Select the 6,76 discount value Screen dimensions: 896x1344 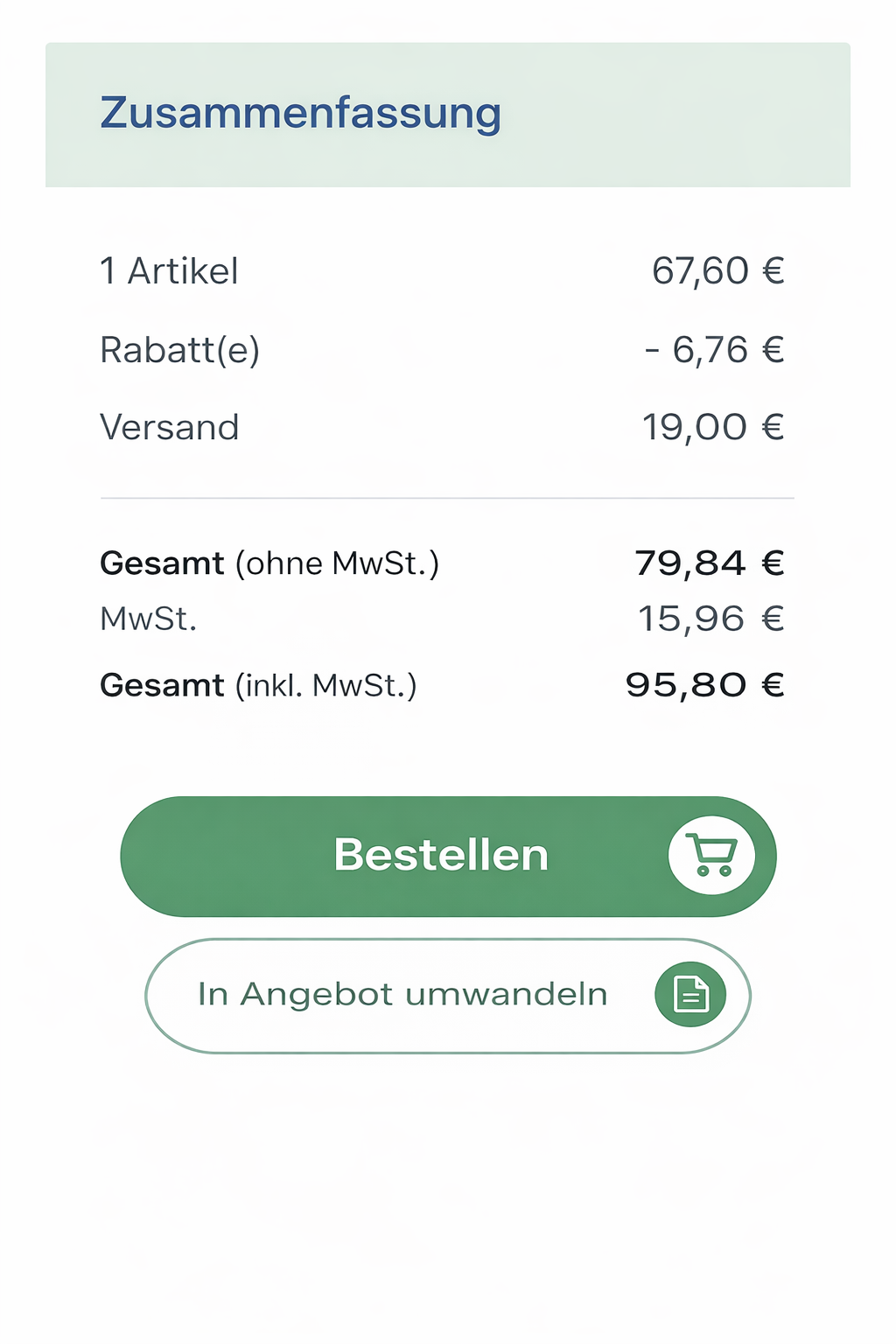click(x=710, y=350)
